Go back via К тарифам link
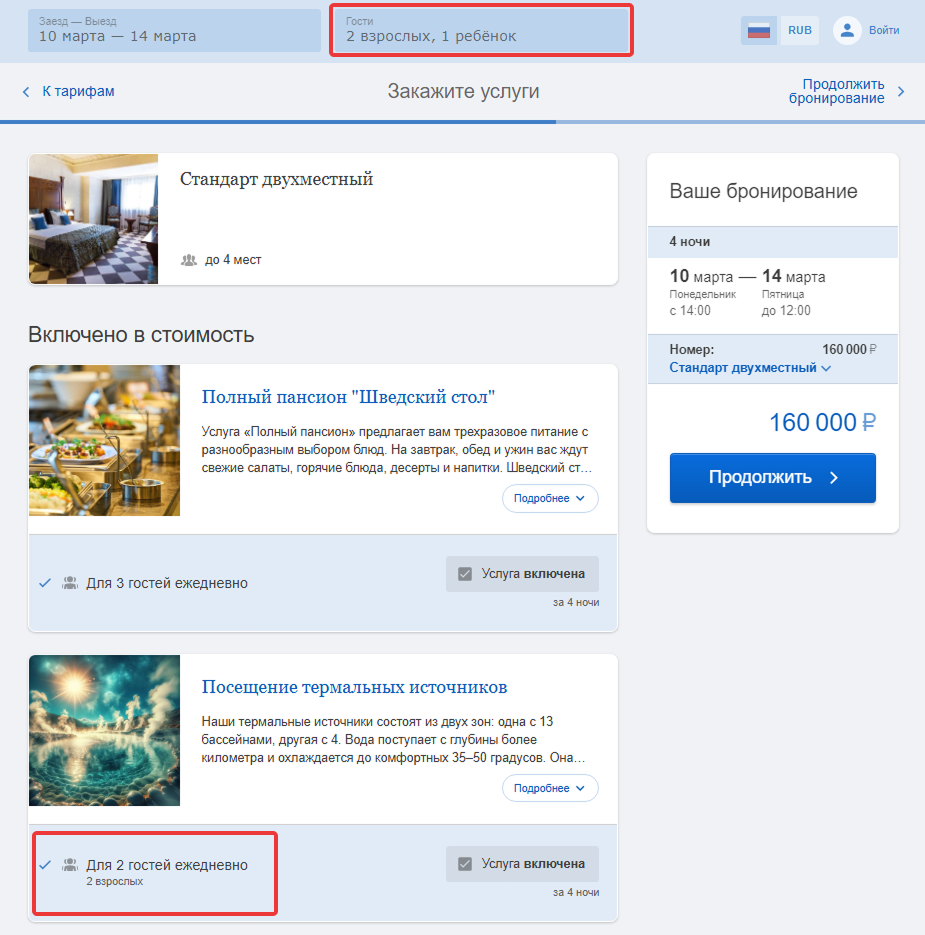The image size is (925, 935). coord(78,91)
